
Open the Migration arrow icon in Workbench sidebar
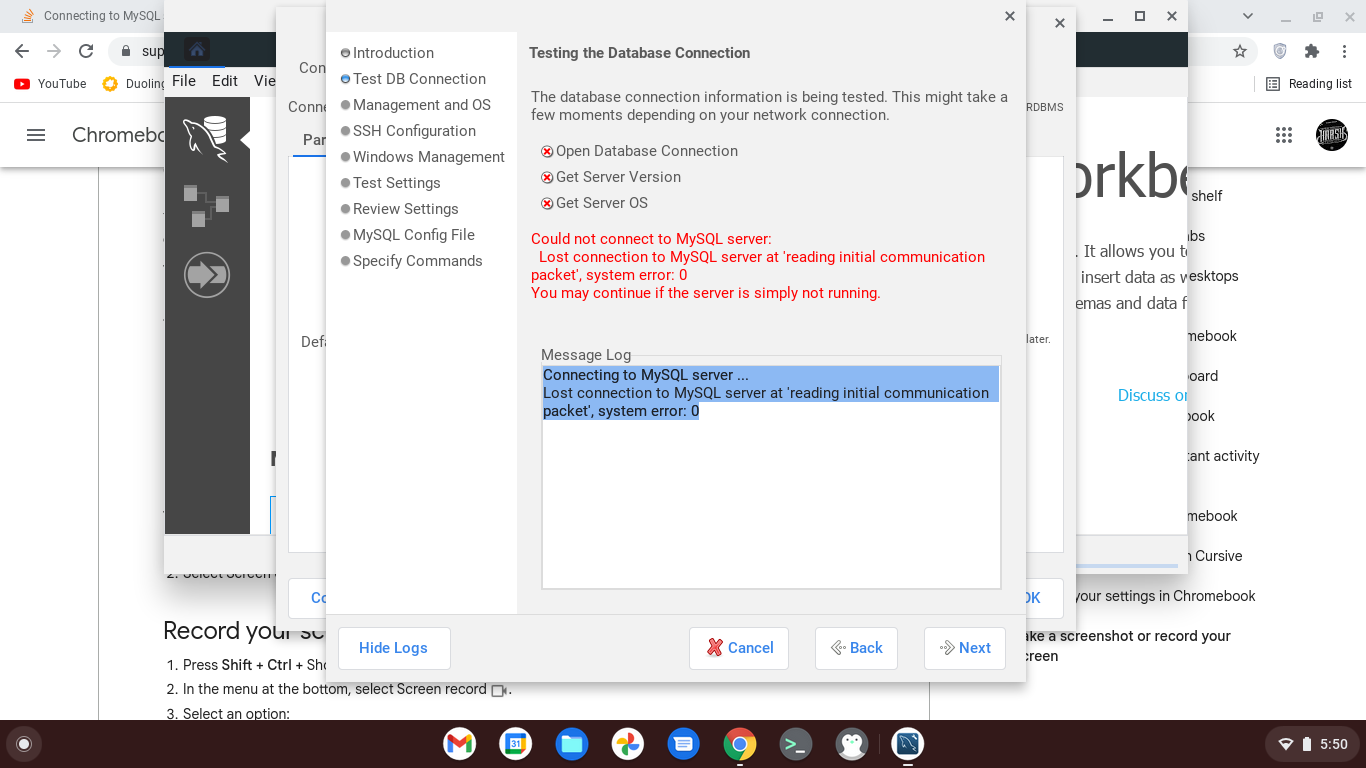pyautogui.click(x=207, y=274)
